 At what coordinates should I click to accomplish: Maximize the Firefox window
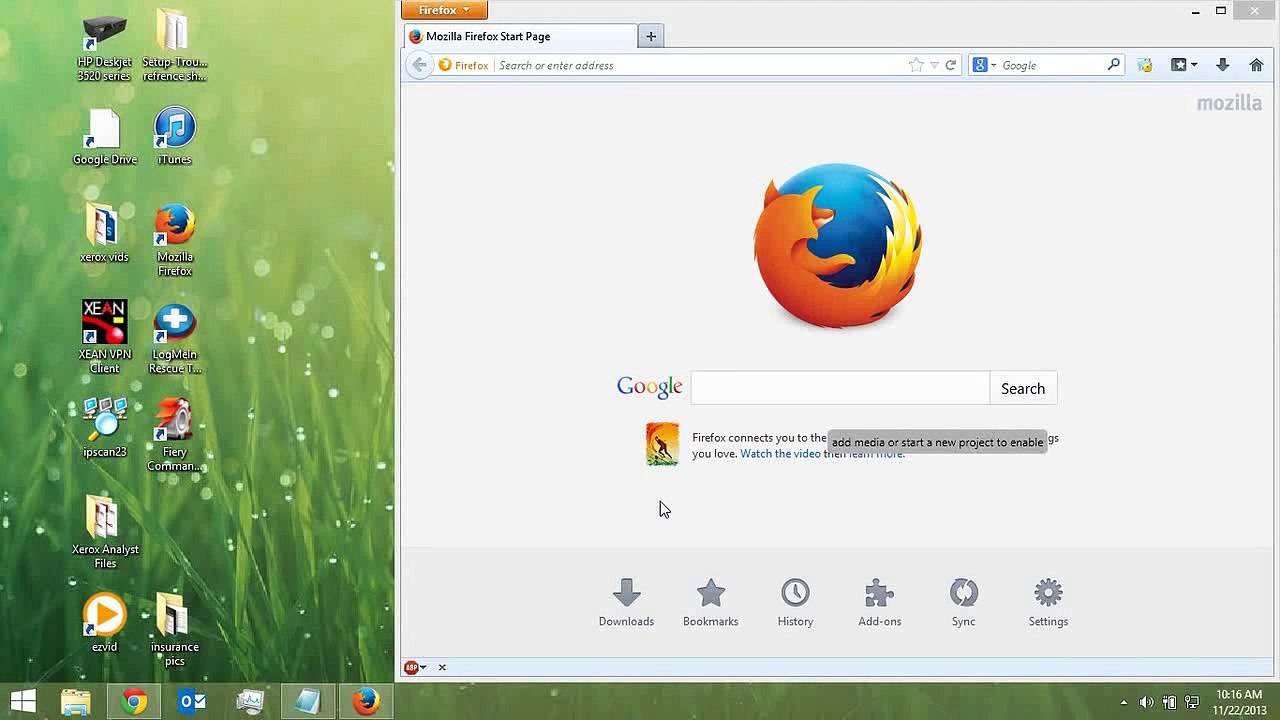tap(1221, 11)
